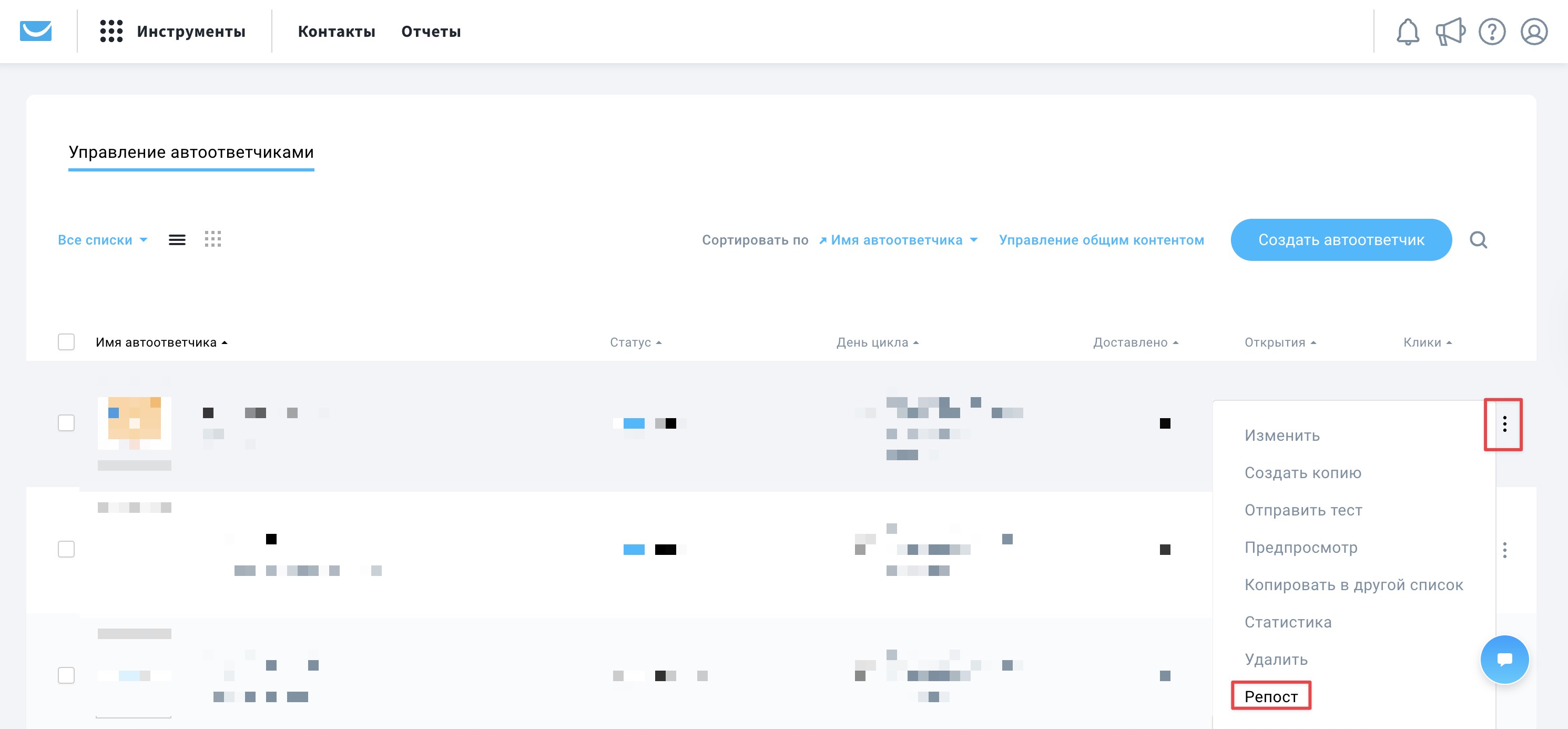Screen dimensions: 1568x729
Task: Switch to grid view icon
Action: (212, 239)
